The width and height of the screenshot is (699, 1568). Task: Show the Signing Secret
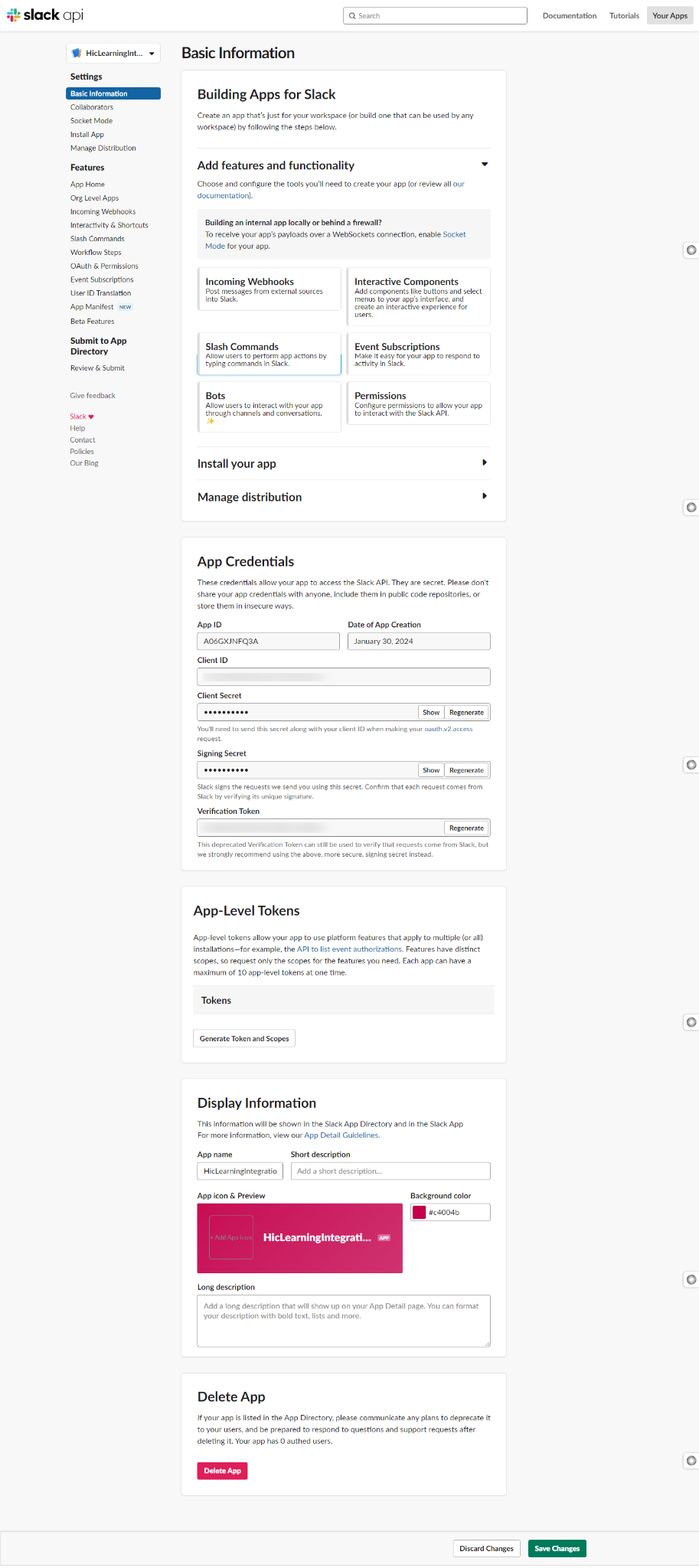(431, 770)
